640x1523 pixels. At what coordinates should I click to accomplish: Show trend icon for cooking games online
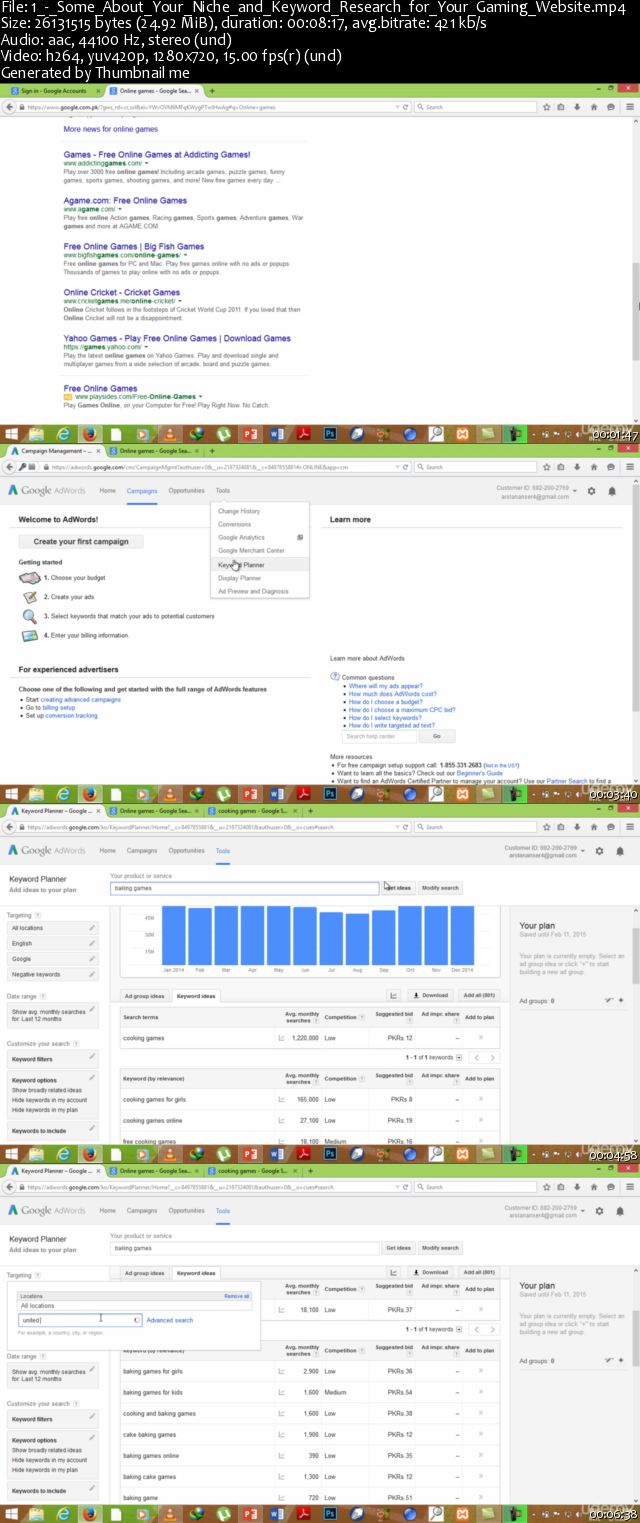coord(280,1120)
